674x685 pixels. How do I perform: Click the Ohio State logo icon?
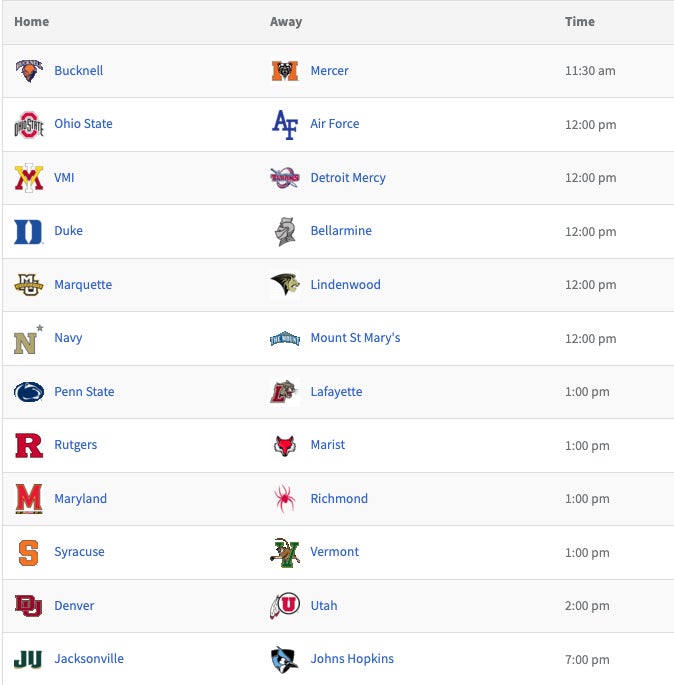pos(29,125)
